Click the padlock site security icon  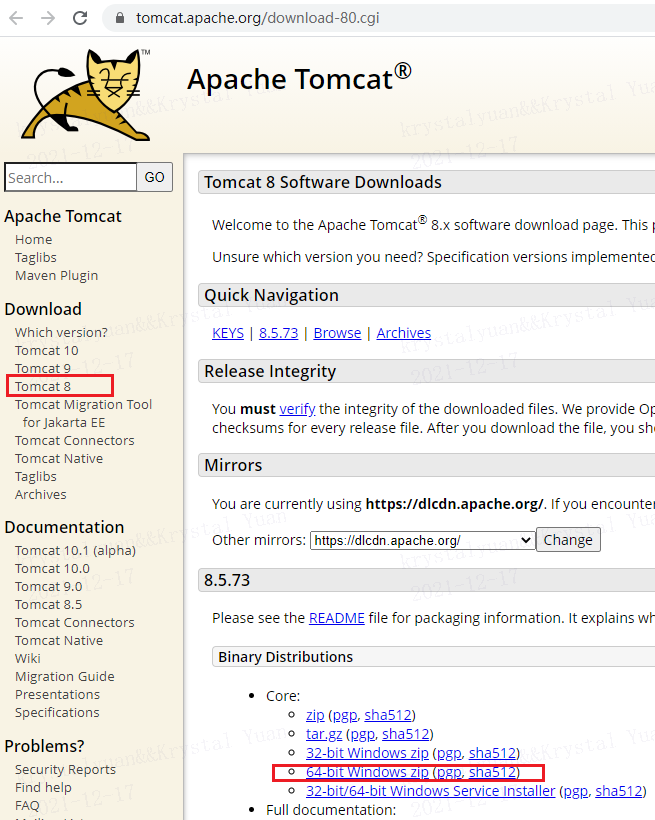pos(120,18)
